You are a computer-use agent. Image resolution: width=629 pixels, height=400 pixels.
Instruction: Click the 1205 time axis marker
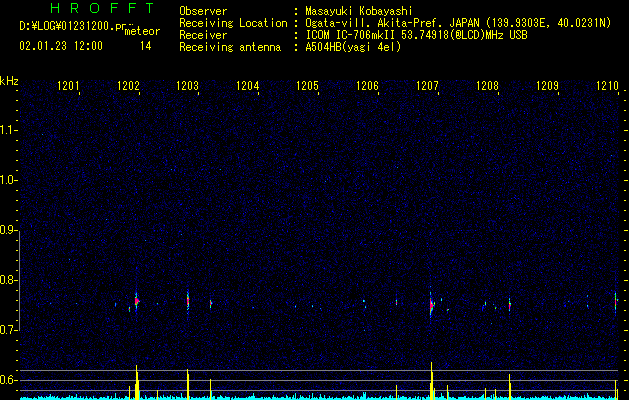tap(307, 86)
